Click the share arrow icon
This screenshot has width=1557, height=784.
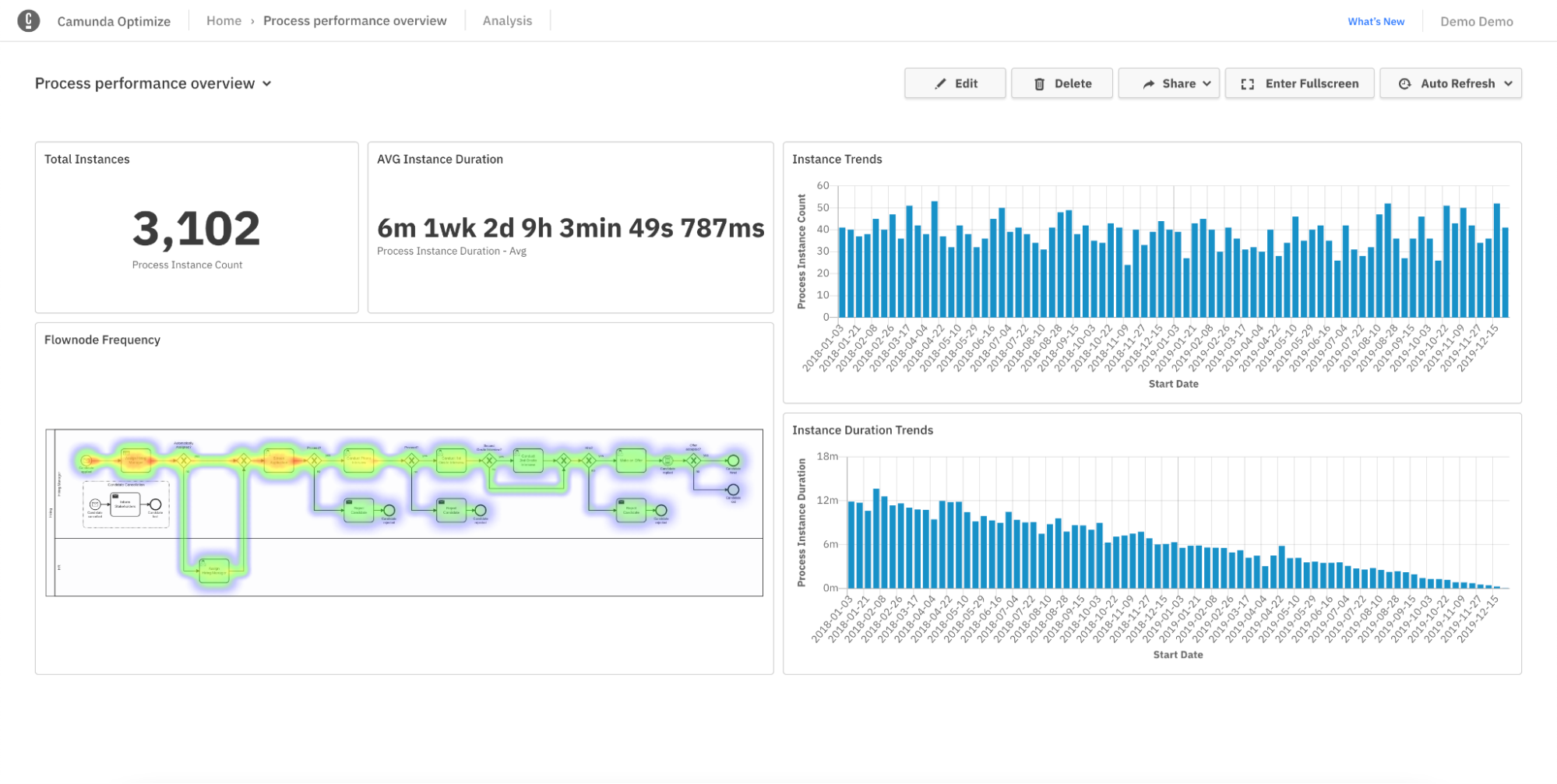(1148, 83)
